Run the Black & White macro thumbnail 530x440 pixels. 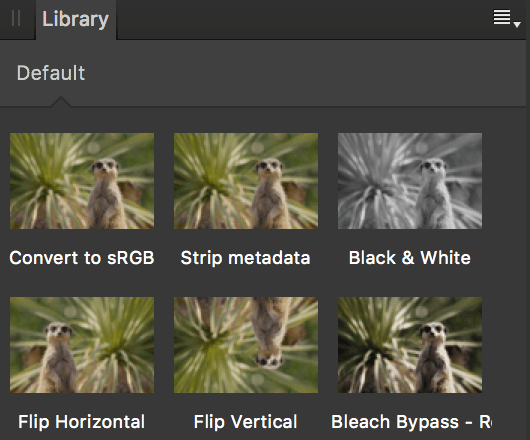(410, 181)
